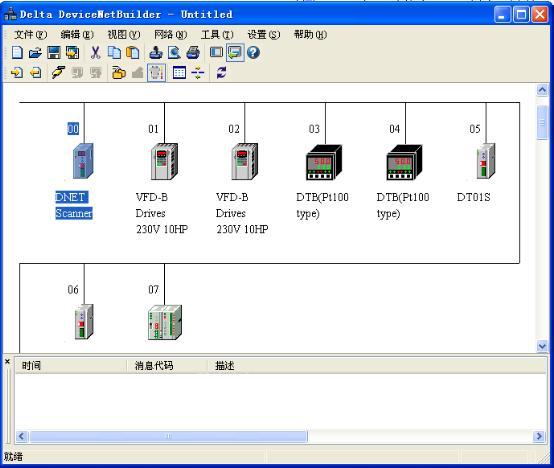Open a file using the folder icon
This screenshot has height=468, width=554.
coord(35,53)
